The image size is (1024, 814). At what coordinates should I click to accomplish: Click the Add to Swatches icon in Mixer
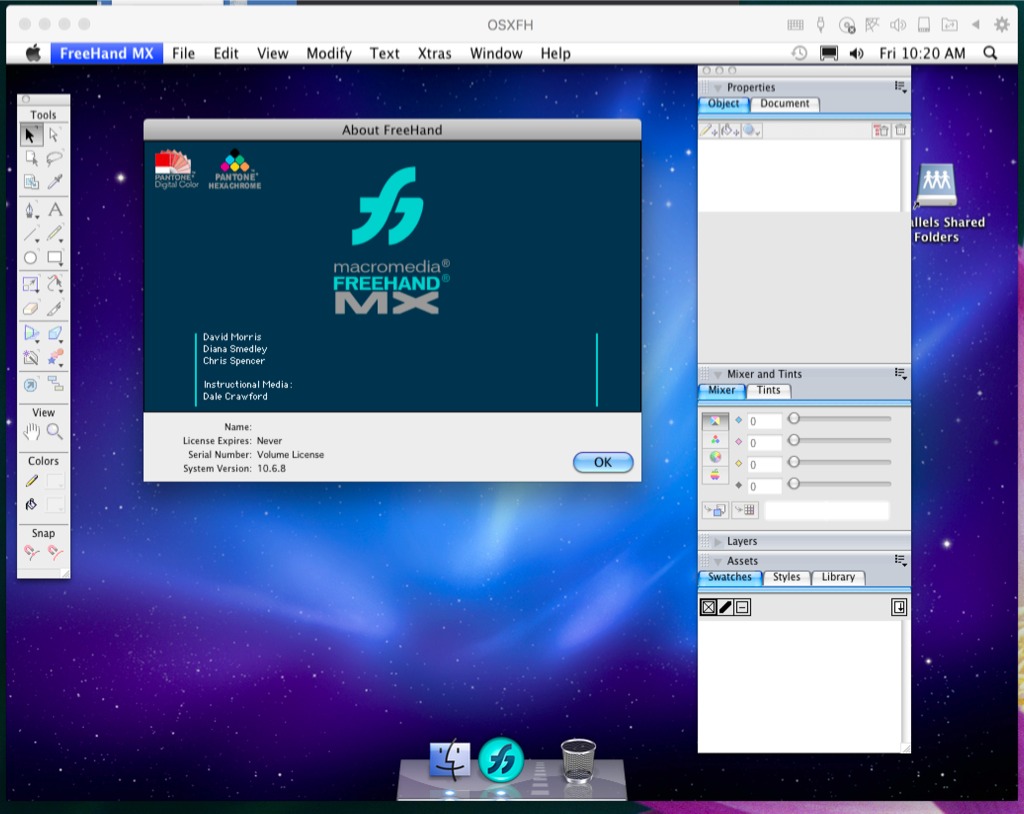715,510
